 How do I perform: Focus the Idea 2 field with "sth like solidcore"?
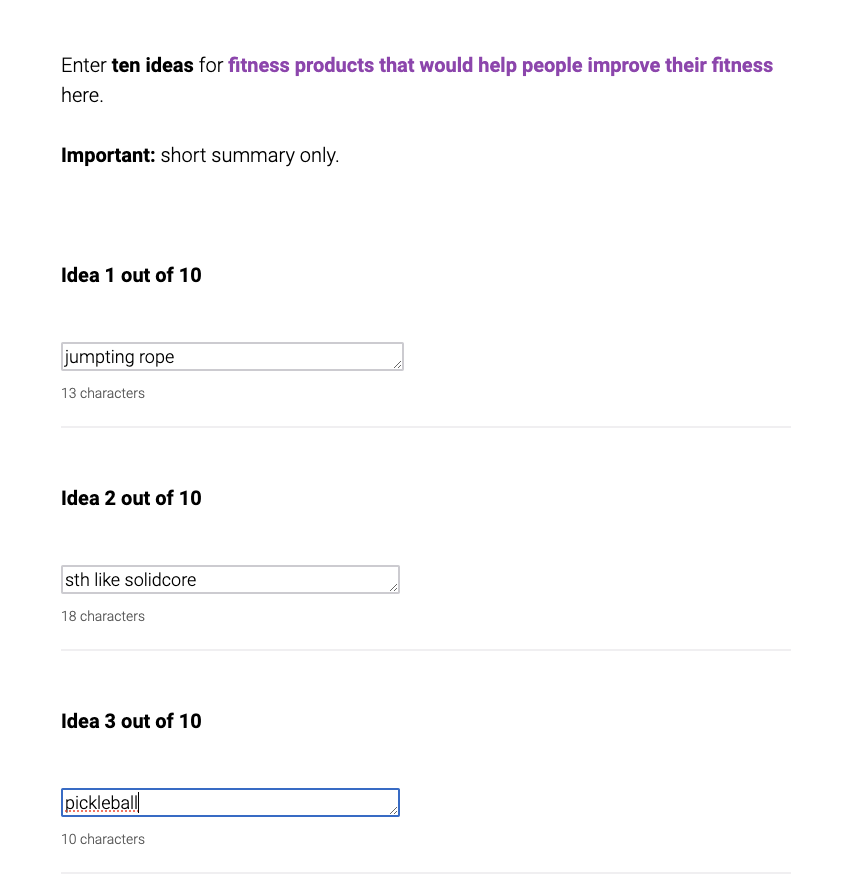tap(228, 580)
